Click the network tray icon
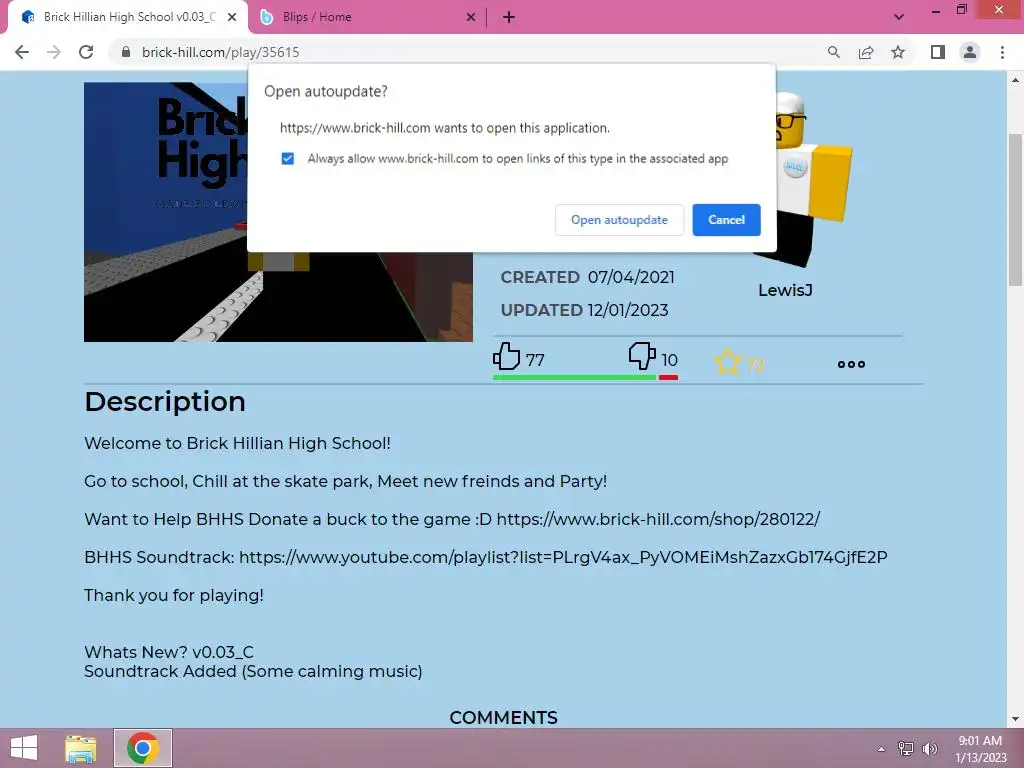Screen dimensions: 1024x768 pyautogui.click(x=905, y=749)
